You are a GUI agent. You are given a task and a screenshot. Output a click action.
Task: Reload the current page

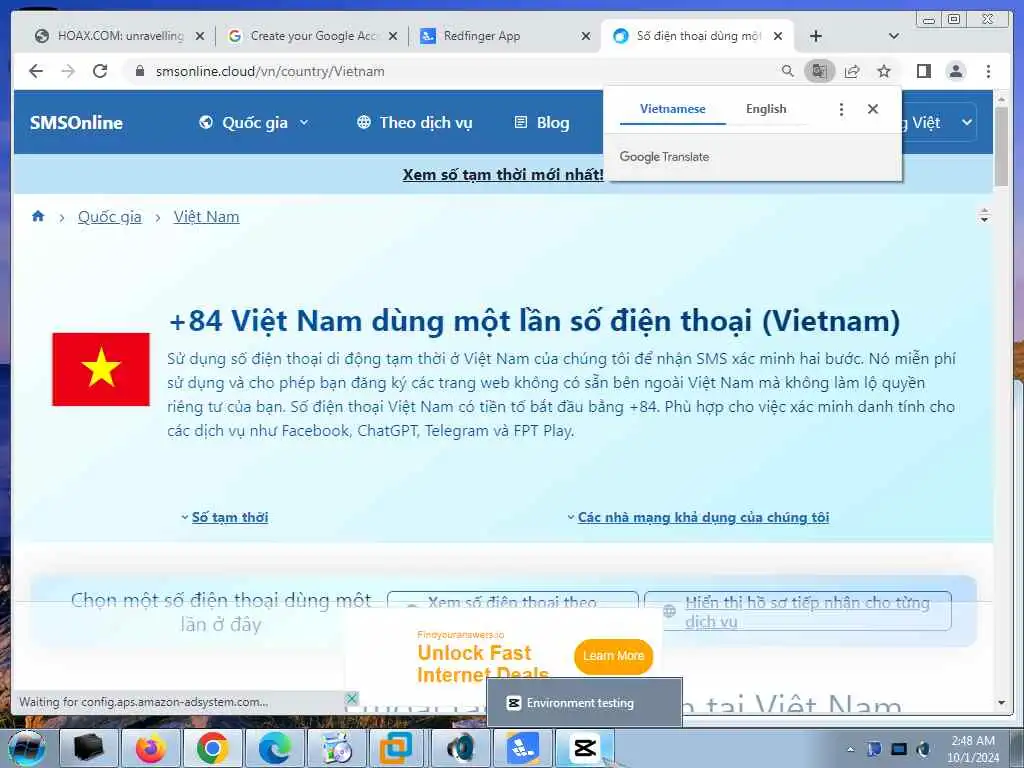pyautogui.click(x=100, y=71)
